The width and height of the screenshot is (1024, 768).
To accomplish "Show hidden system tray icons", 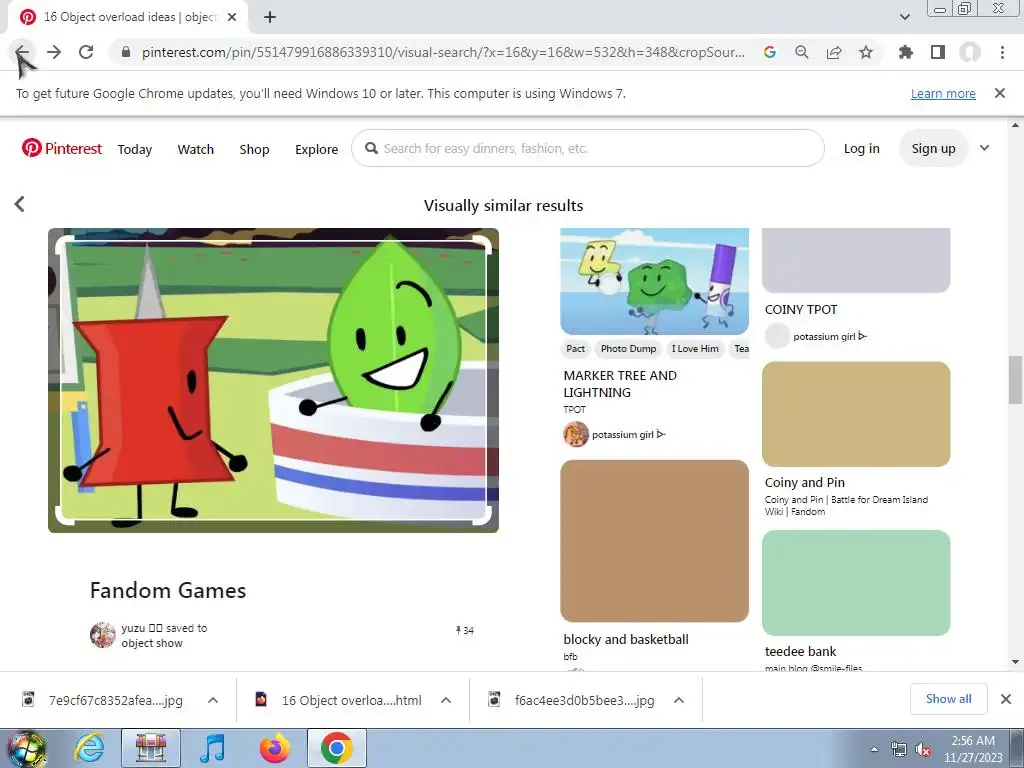I will click(x=874, y=749).
